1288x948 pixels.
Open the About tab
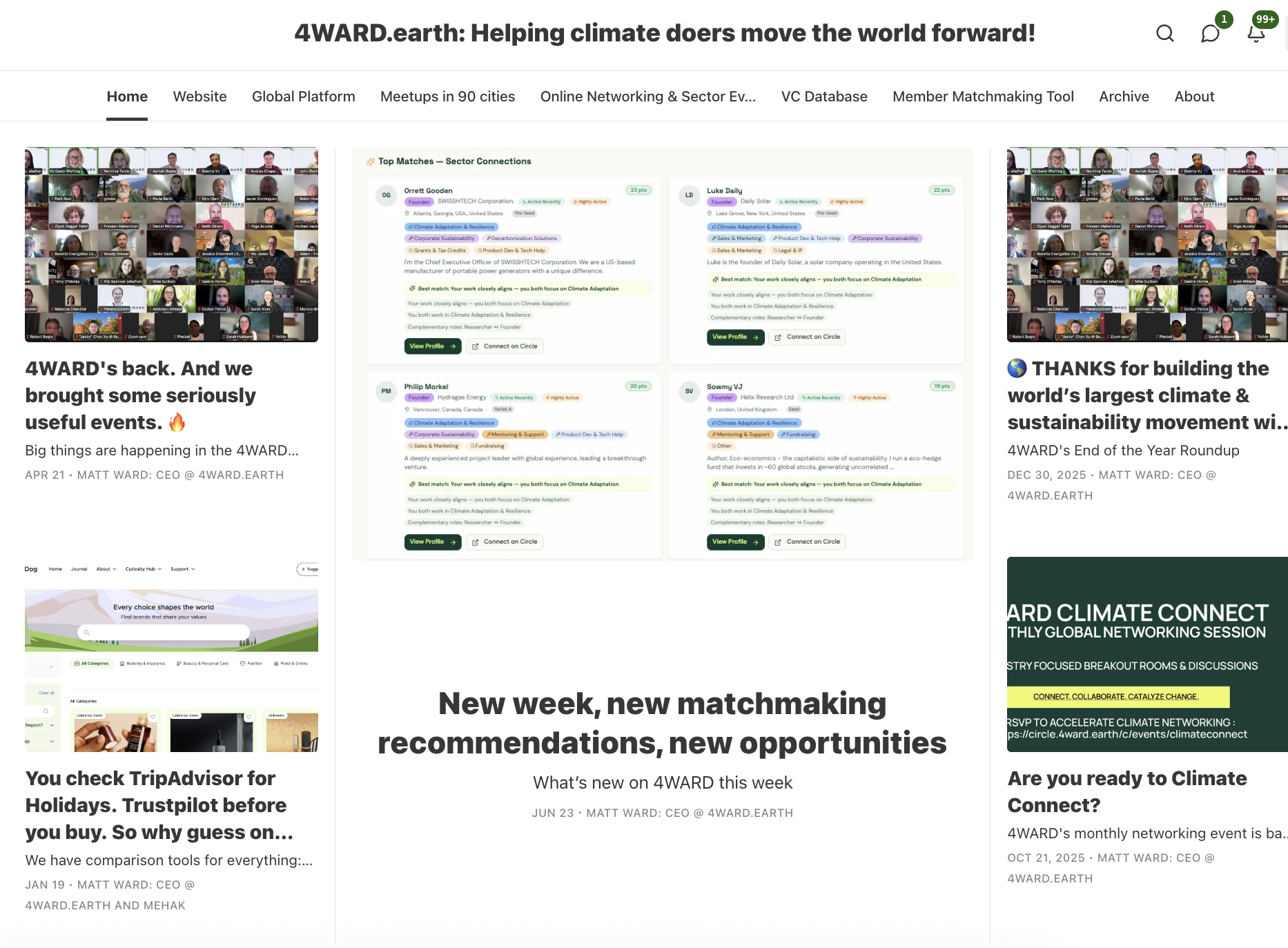[1194, 97]
